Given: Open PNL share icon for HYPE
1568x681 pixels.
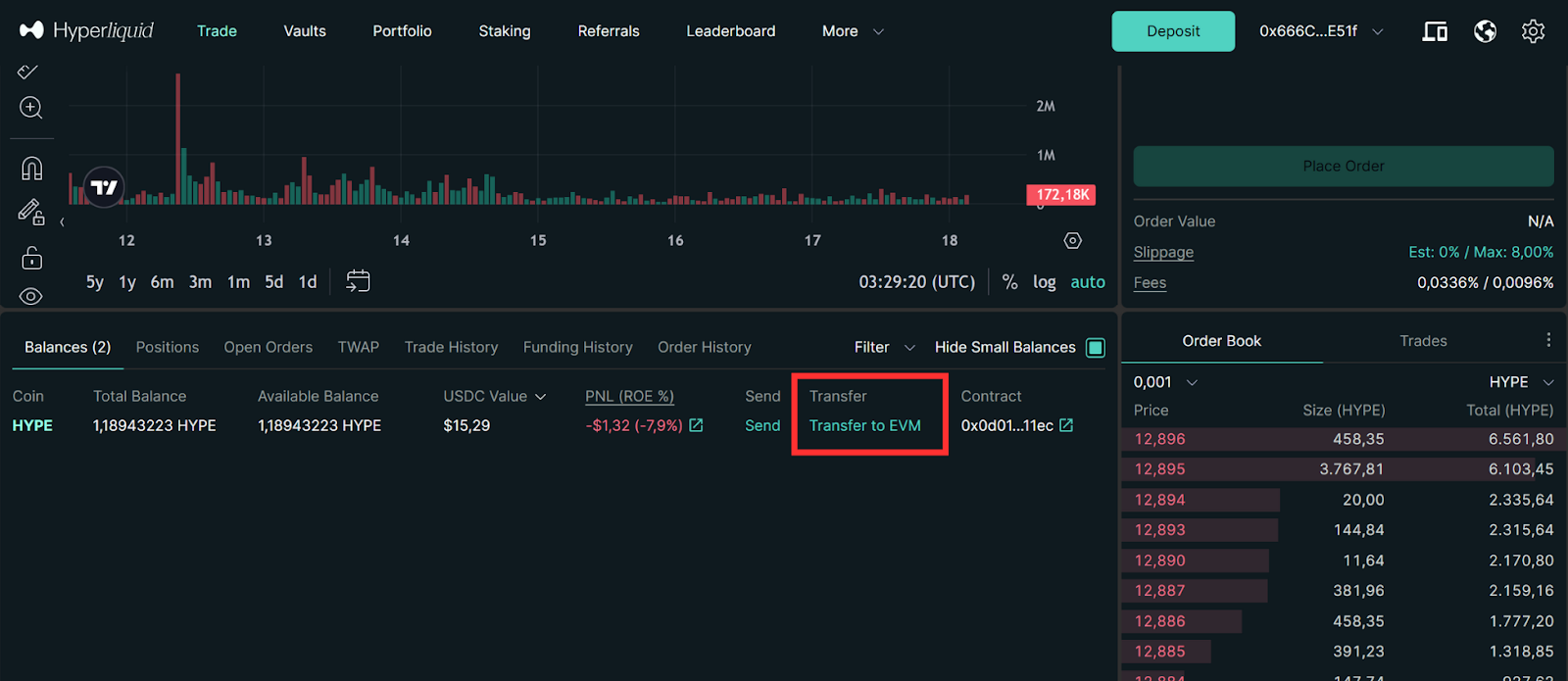Looking at the screenshot, I should pyautogui.click(x=697, y=425).
